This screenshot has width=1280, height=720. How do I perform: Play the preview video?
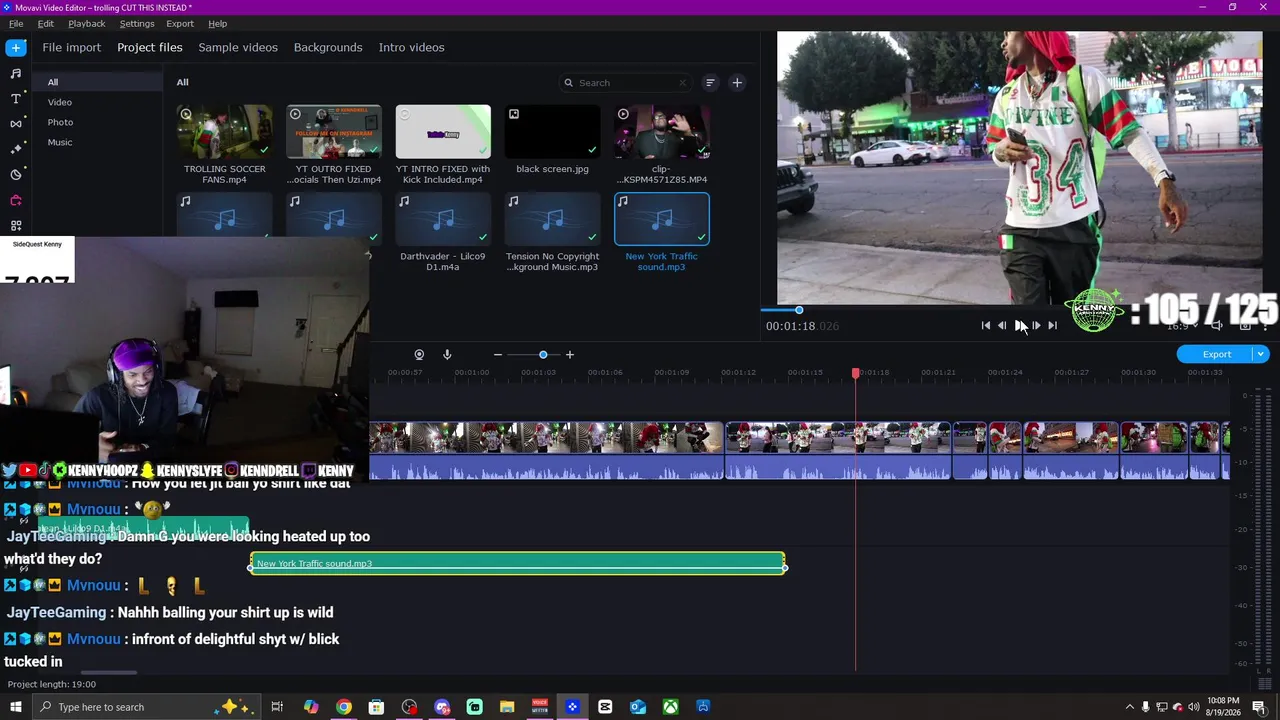tap(1019, 326)
